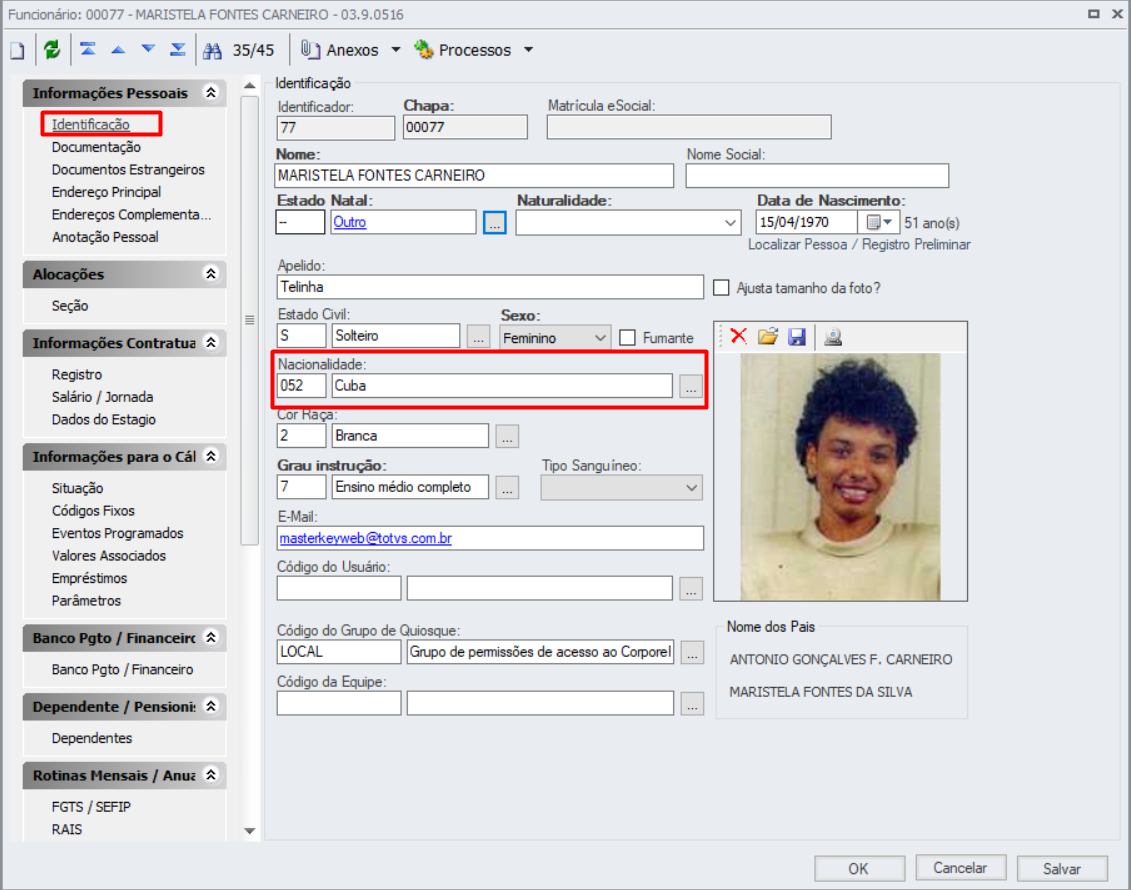Collapse the Banco Pgto / Financeiro header
Image resolution: width=1131 pixels, height=890 pixels.
pyautogui.click(x=211, y=637)
